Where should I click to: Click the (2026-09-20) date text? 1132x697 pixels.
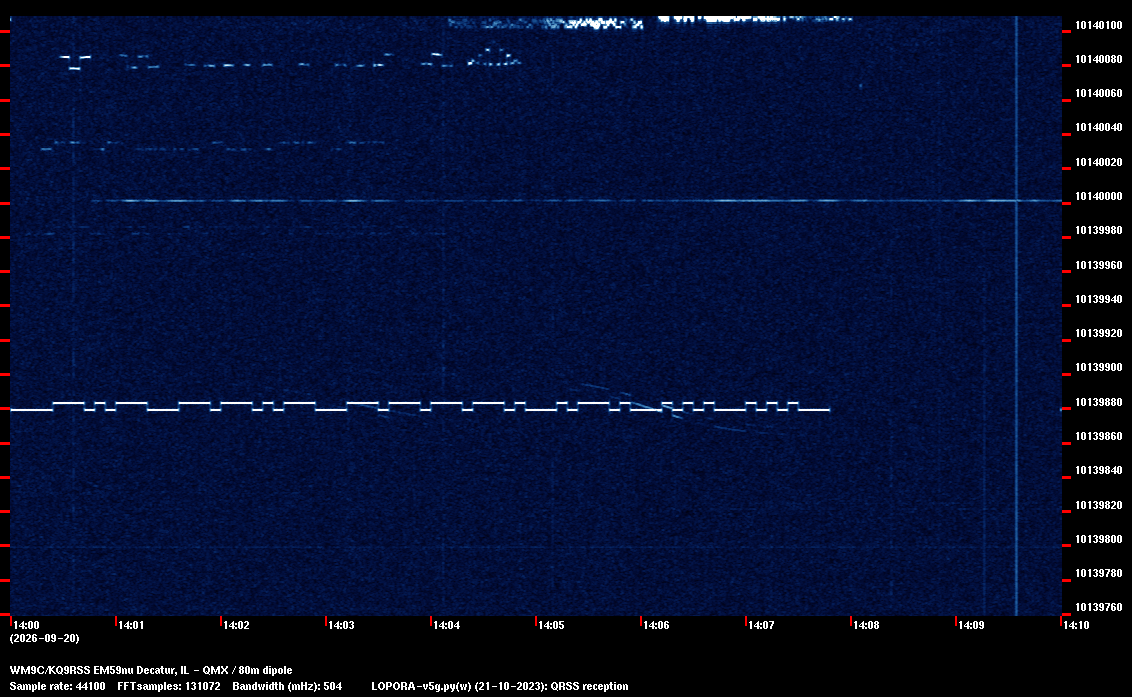tap(45, 638)
